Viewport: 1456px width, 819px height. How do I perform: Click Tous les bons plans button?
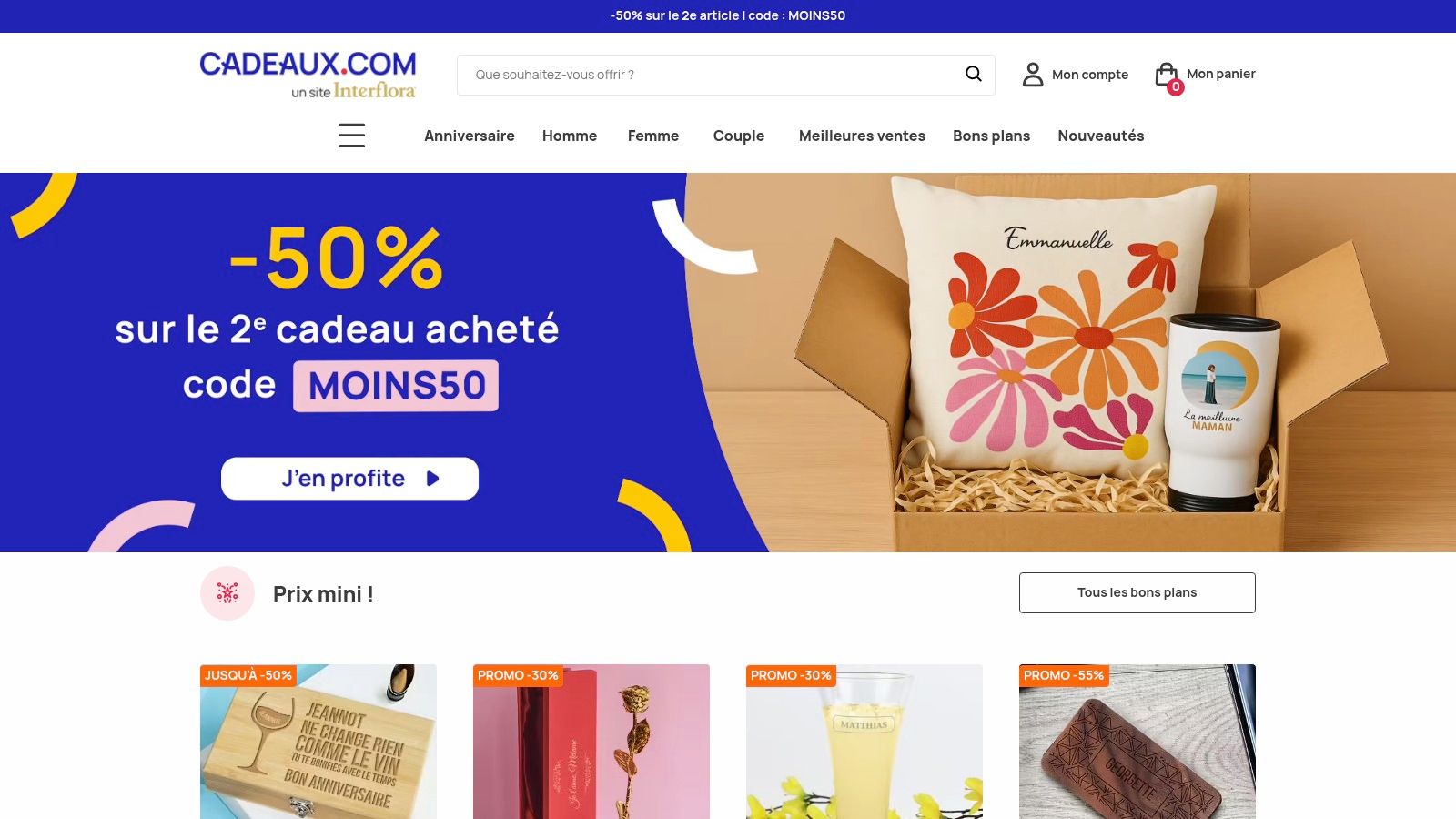pos(1137,592)
